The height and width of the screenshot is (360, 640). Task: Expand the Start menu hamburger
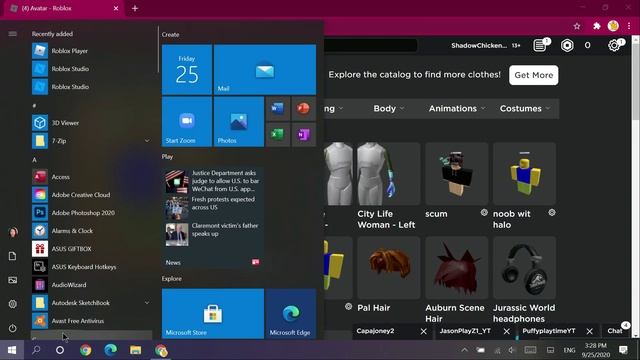[13, 34]
